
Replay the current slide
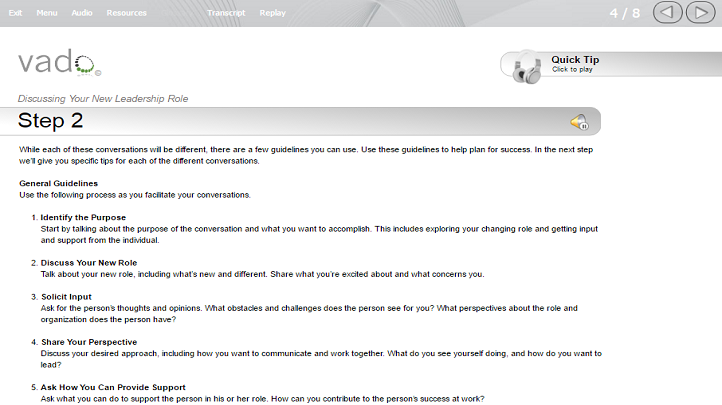point(273,13)
